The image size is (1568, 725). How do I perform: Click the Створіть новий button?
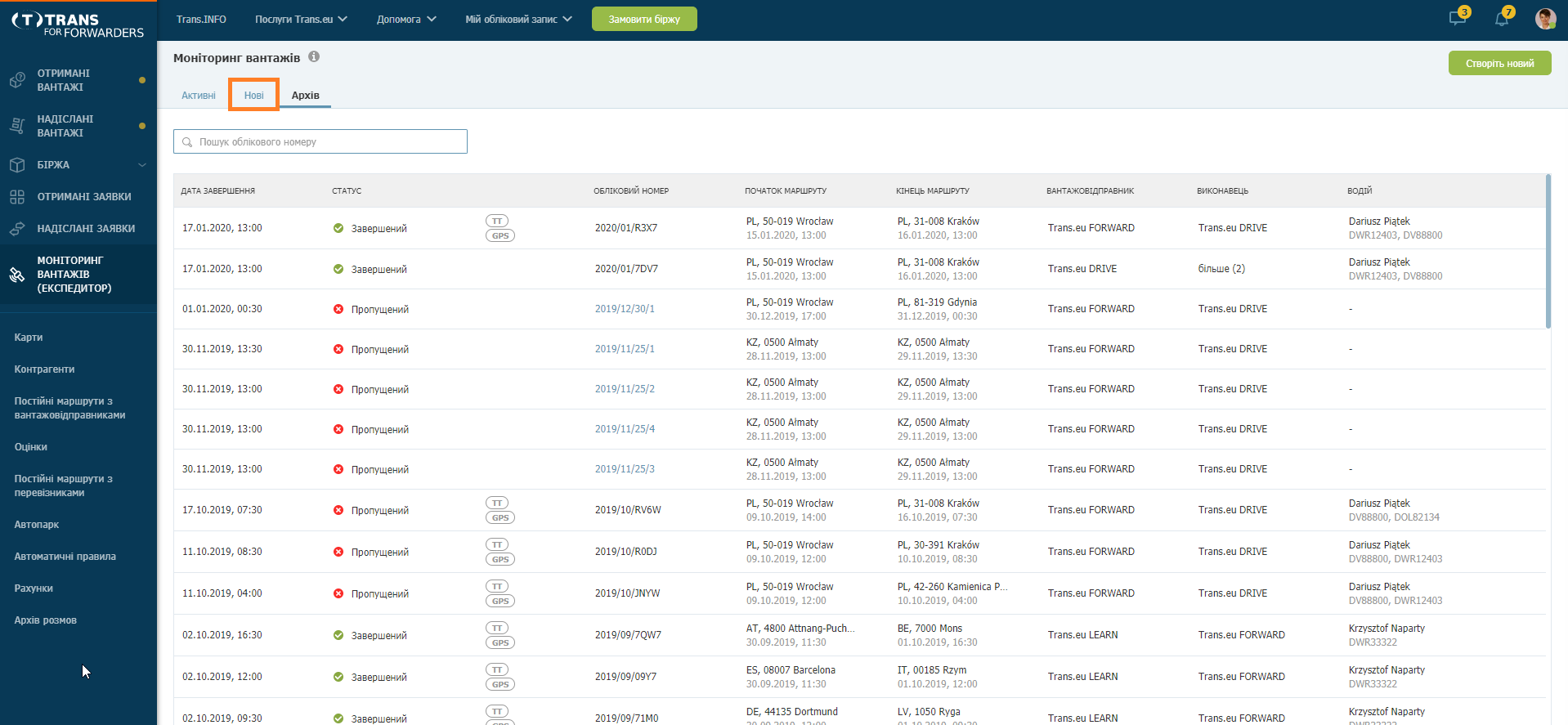click(x=1499, y=63)
